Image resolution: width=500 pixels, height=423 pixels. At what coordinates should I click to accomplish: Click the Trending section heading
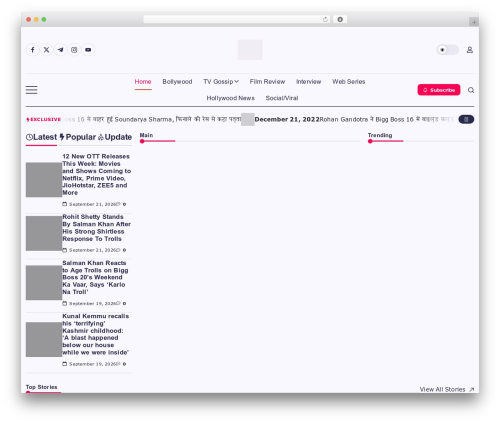(380, 135)
